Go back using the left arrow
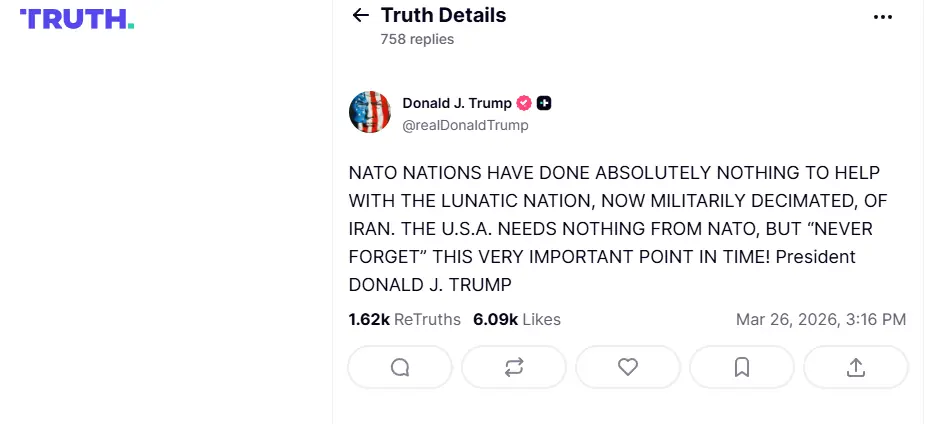This screenshot has width=925, height=424. coord(361,16)
